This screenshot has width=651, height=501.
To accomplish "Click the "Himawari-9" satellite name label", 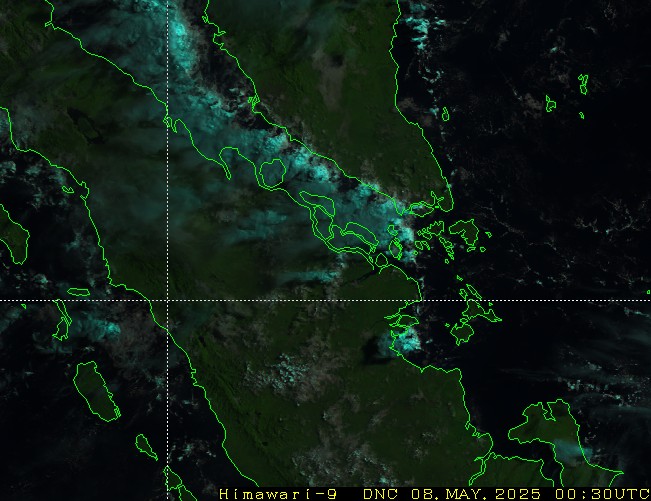I will point(278,494).
